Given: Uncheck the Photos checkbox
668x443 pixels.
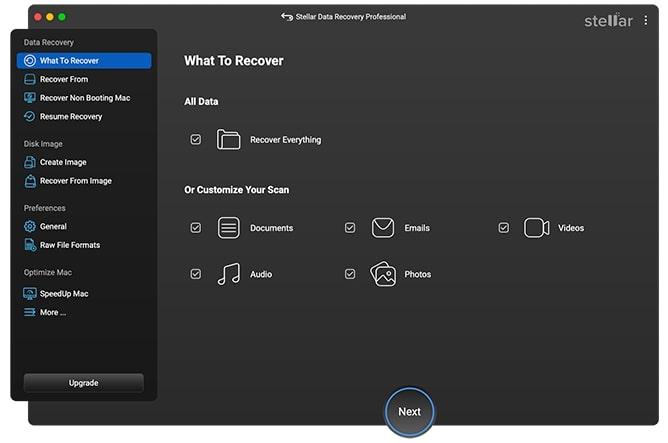Looking at the screenshot, I should tap(350, 274).
